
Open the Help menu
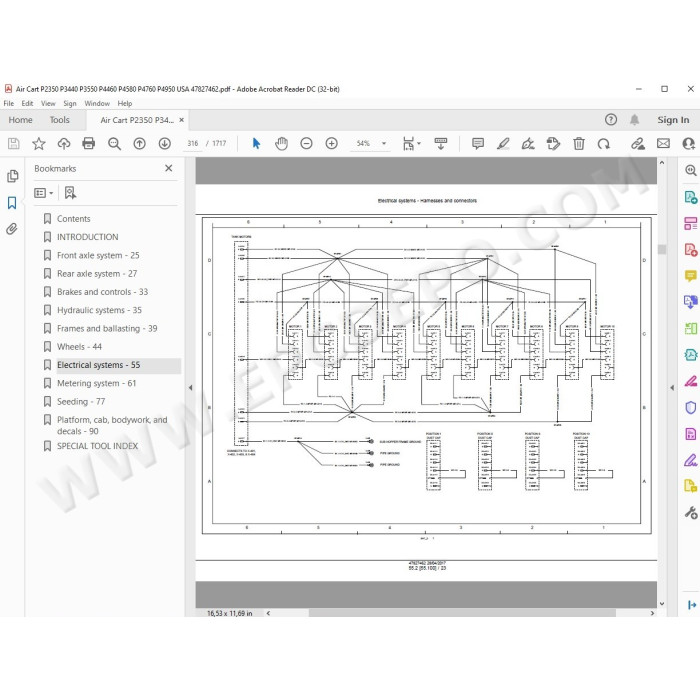[125, 103]
